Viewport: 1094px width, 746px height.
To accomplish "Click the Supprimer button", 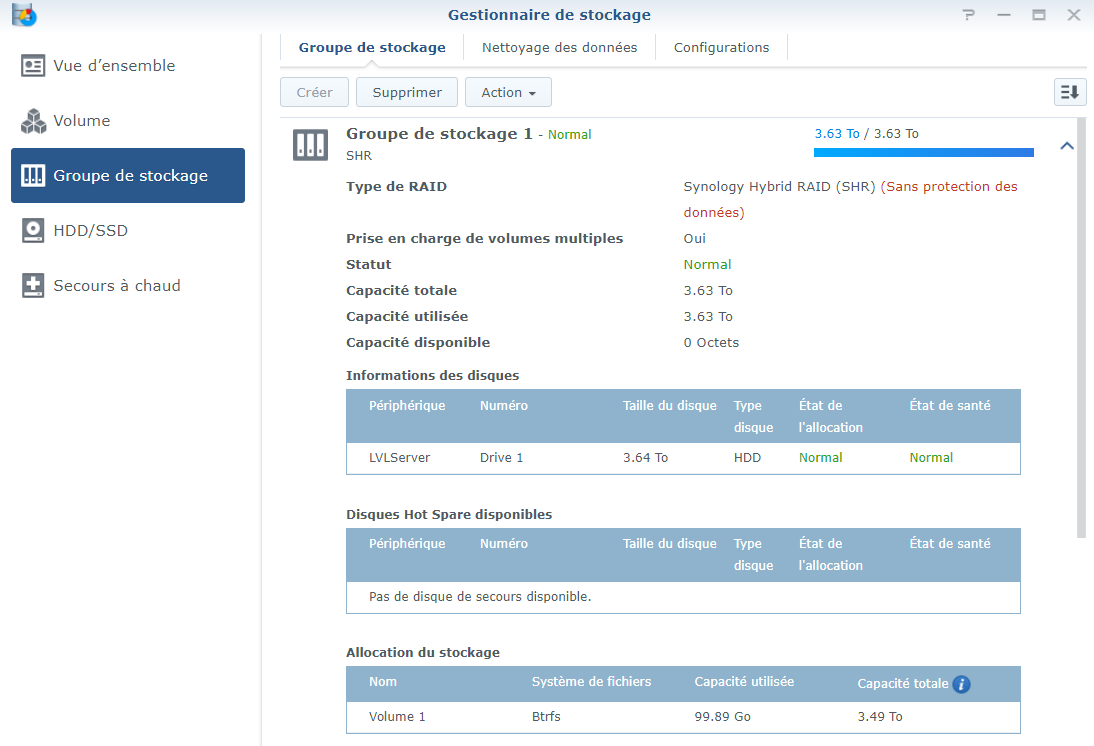I will point(407,92).
